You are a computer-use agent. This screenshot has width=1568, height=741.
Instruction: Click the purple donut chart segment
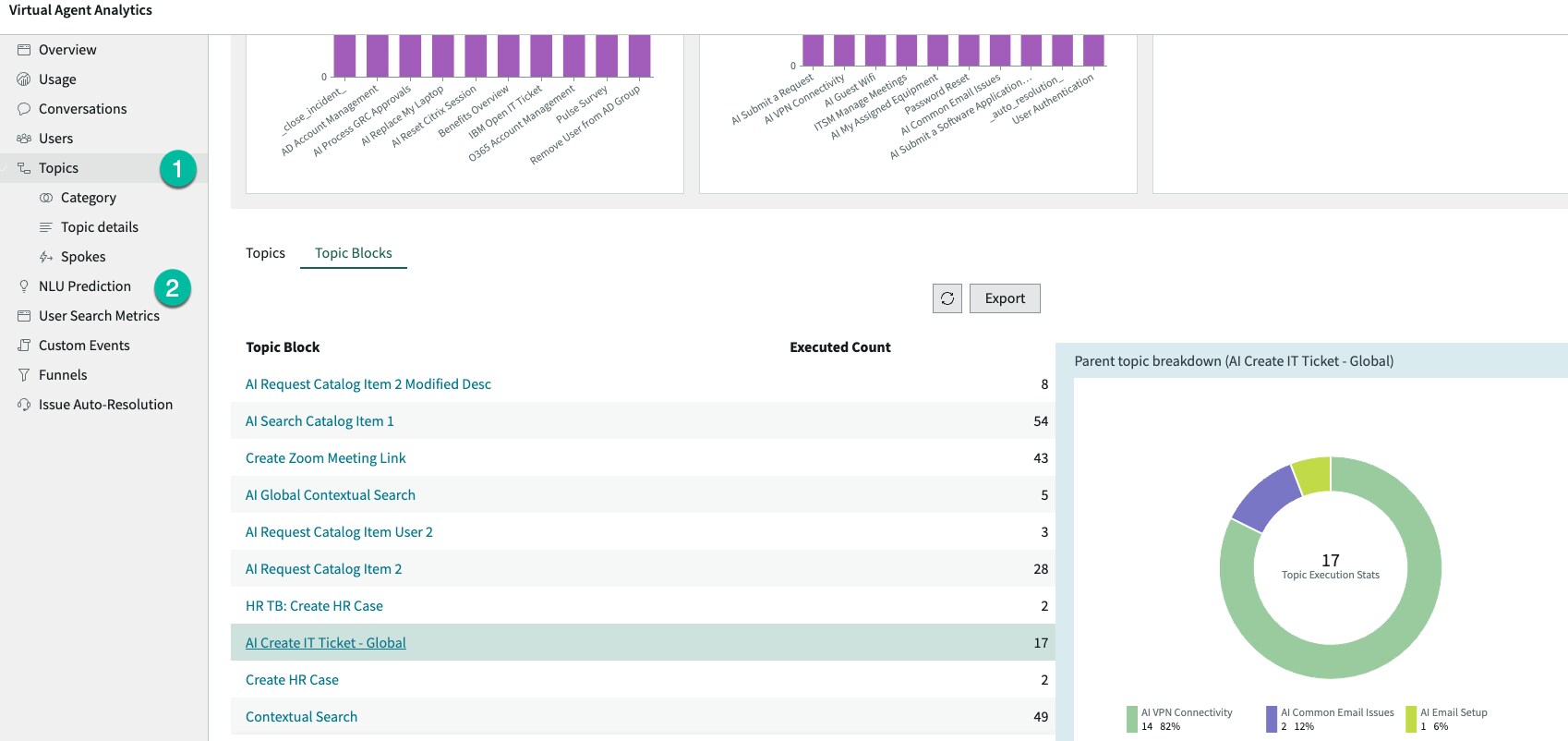(x=1266, y=498)
